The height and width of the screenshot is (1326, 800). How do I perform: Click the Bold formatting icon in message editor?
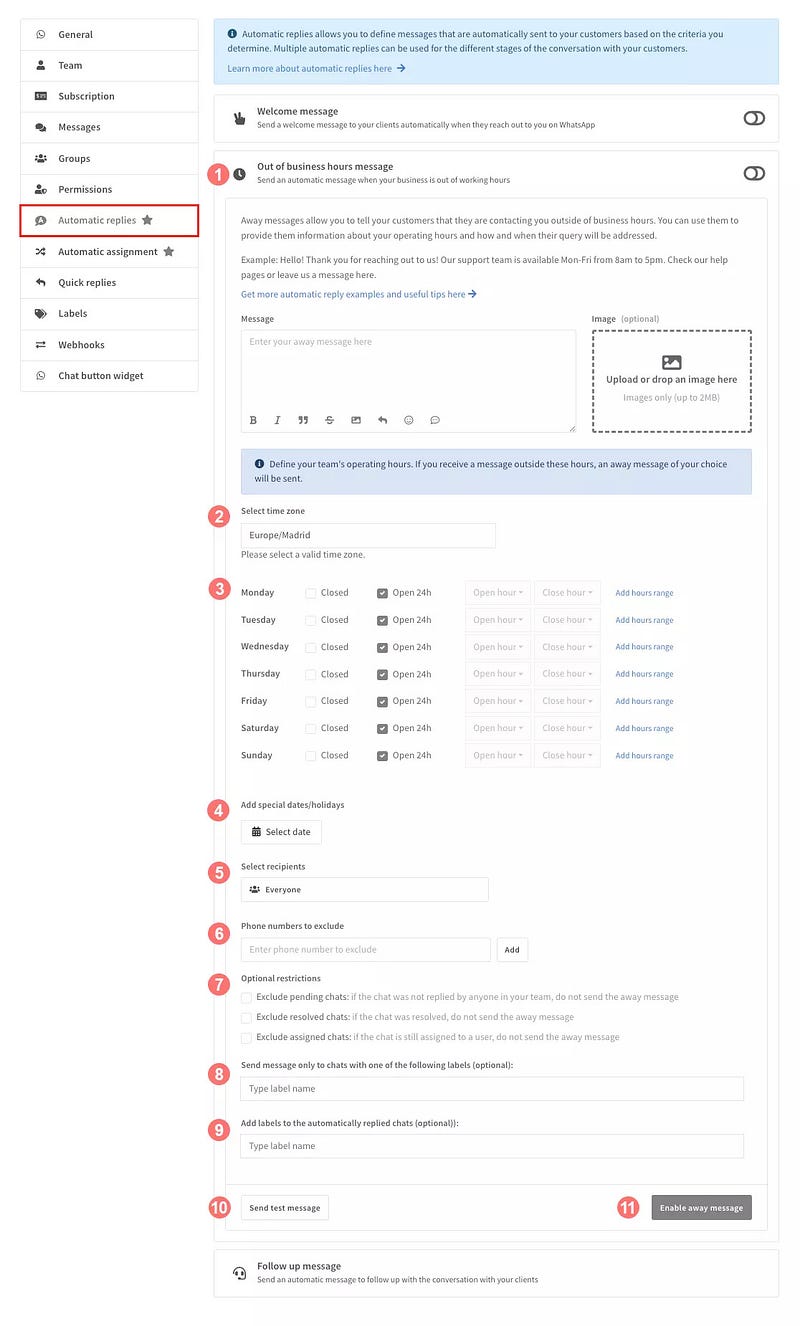tap(253, 420)
